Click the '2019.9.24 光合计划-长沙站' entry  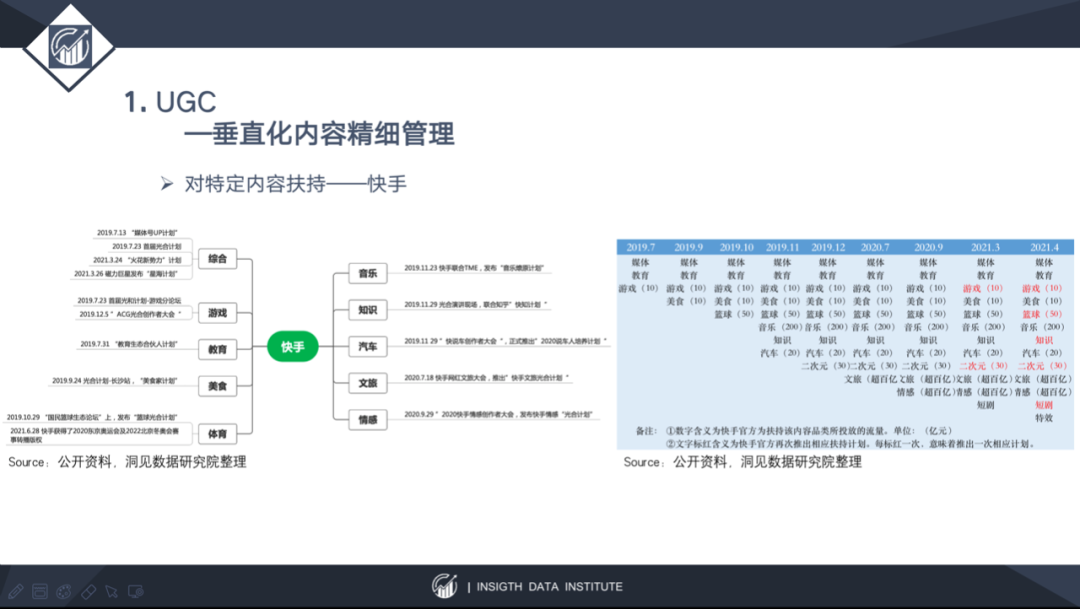pyautogui.click(x=114, y=380)
